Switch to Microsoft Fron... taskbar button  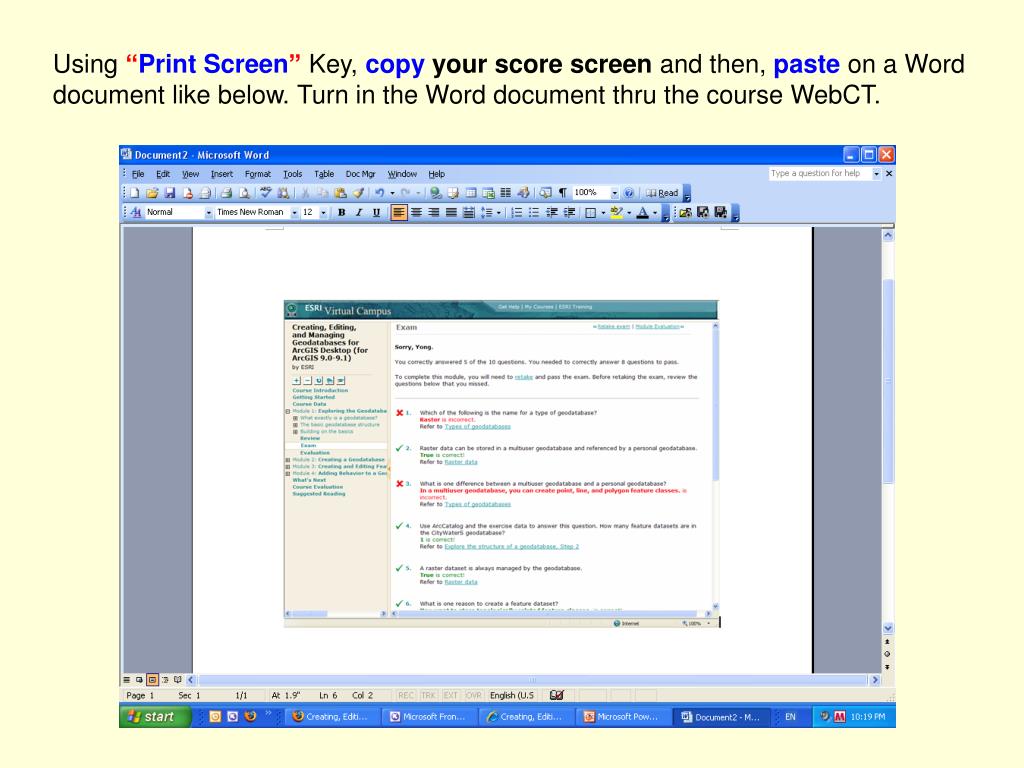click(428, 716)
